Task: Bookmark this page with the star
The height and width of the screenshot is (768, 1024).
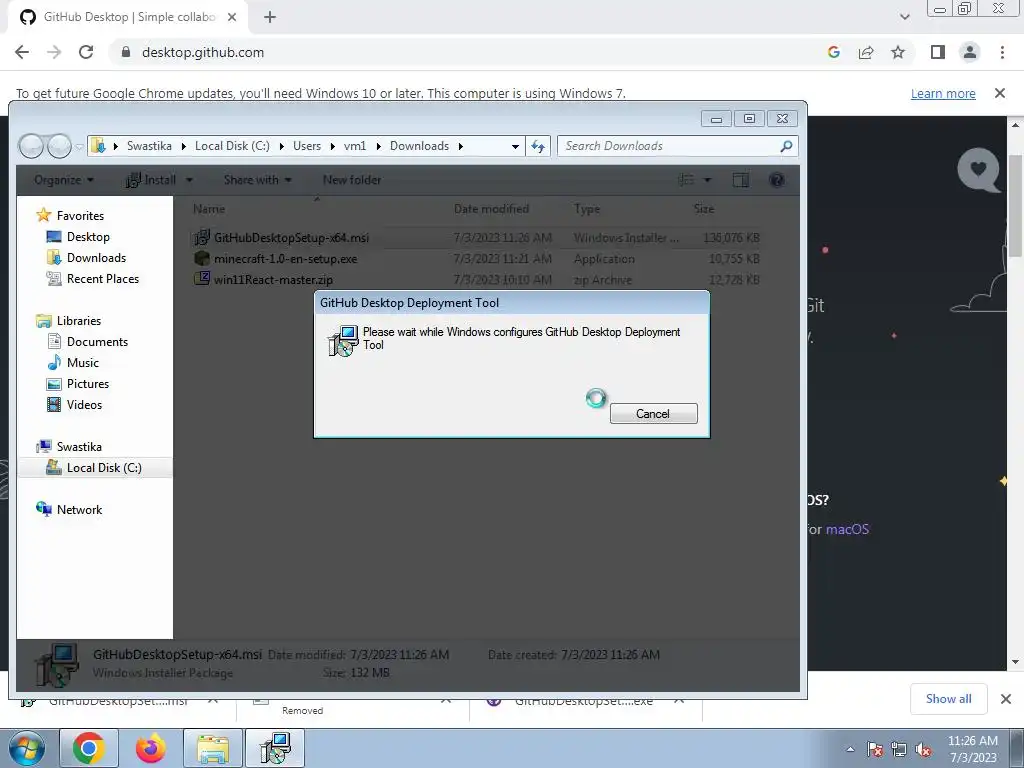Action: 898,52
